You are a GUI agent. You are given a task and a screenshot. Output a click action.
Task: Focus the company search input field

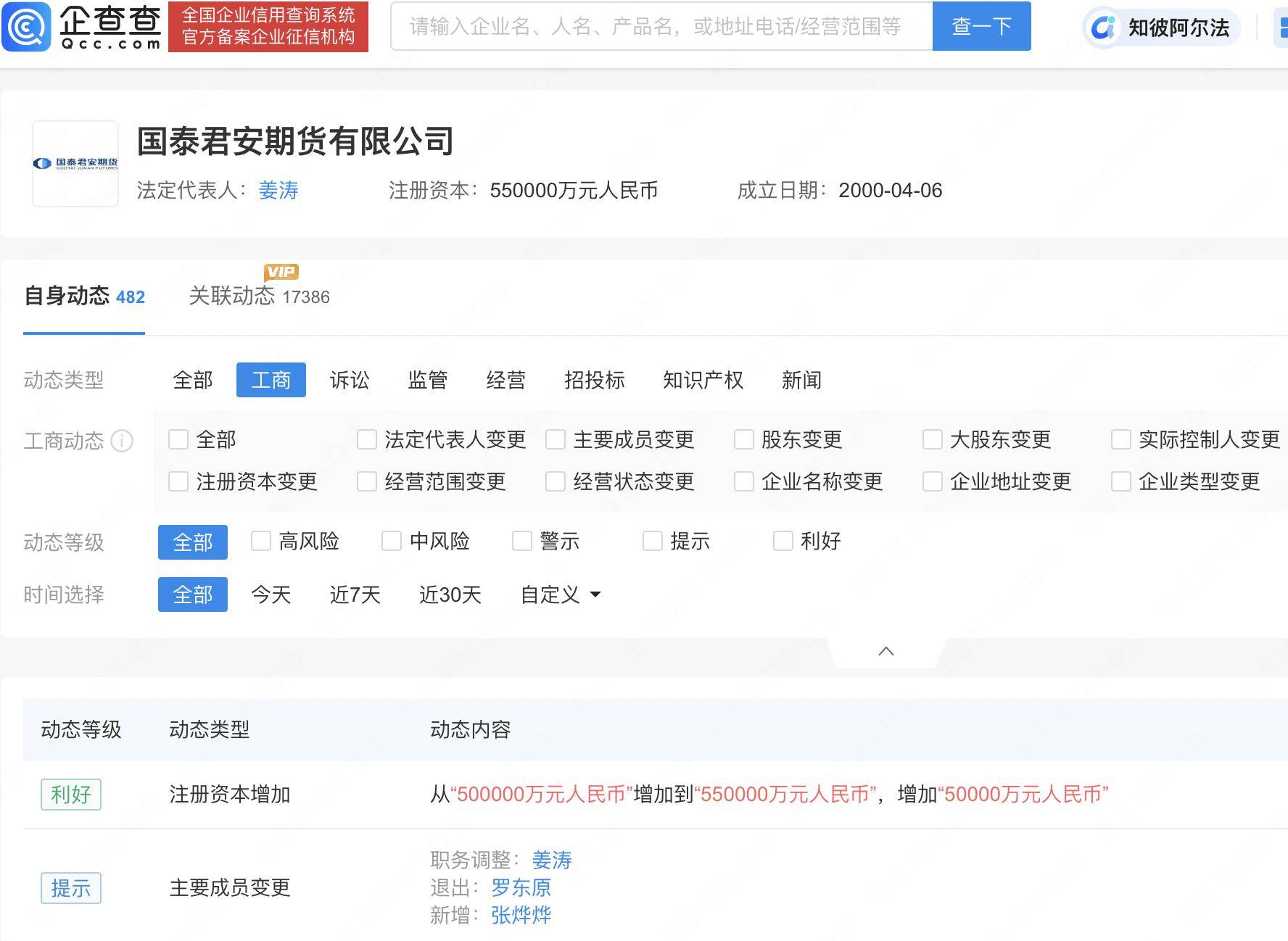pos(661,26)
